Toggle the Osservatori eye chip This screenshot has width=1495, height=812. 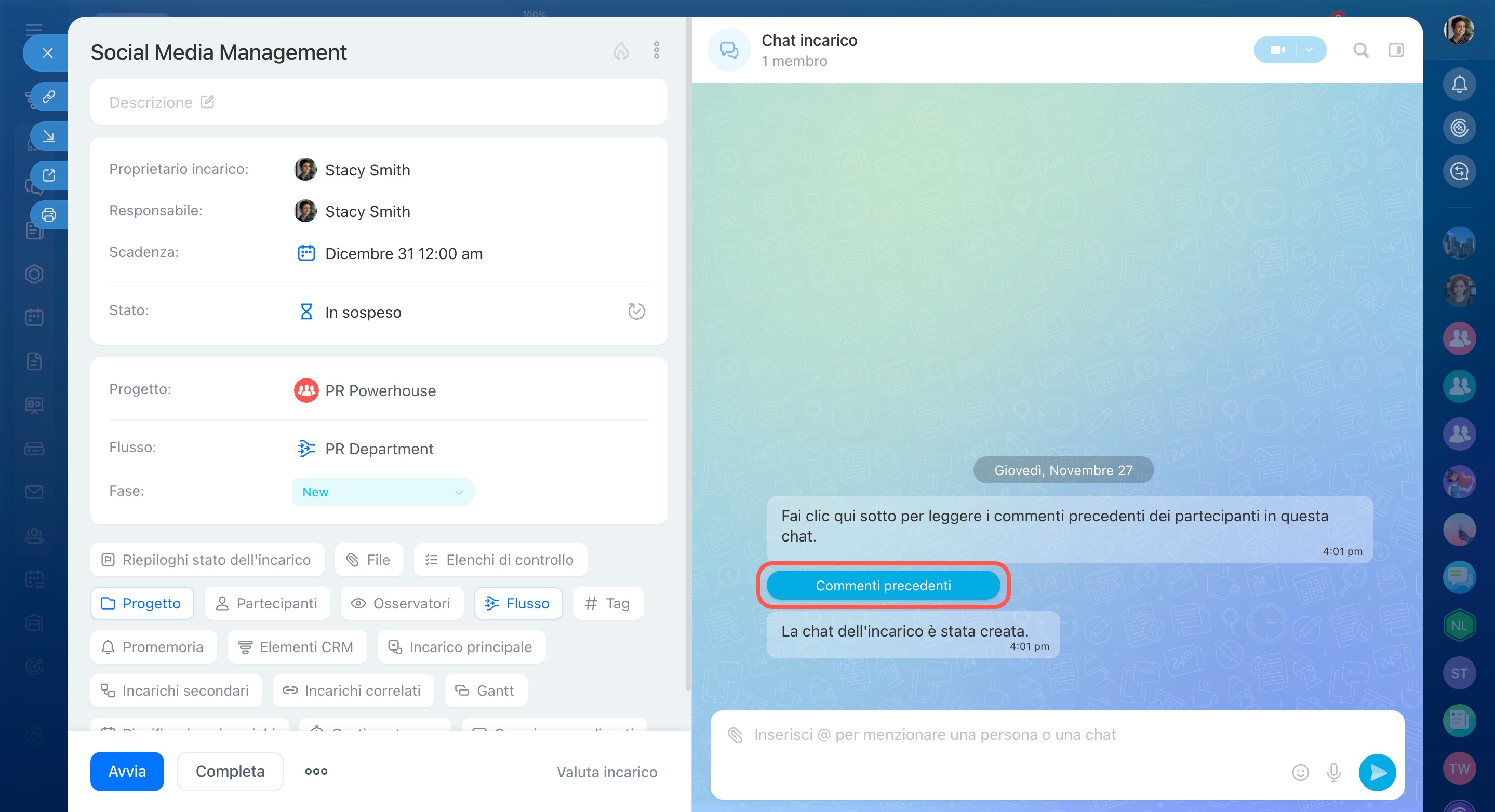(x=402, y=603)
